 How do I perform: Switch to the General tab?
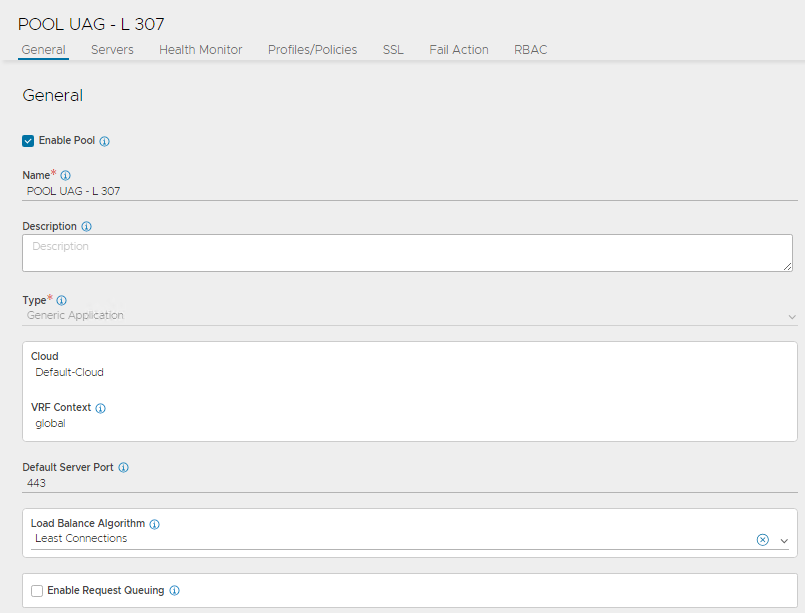[x=44, y=50]
